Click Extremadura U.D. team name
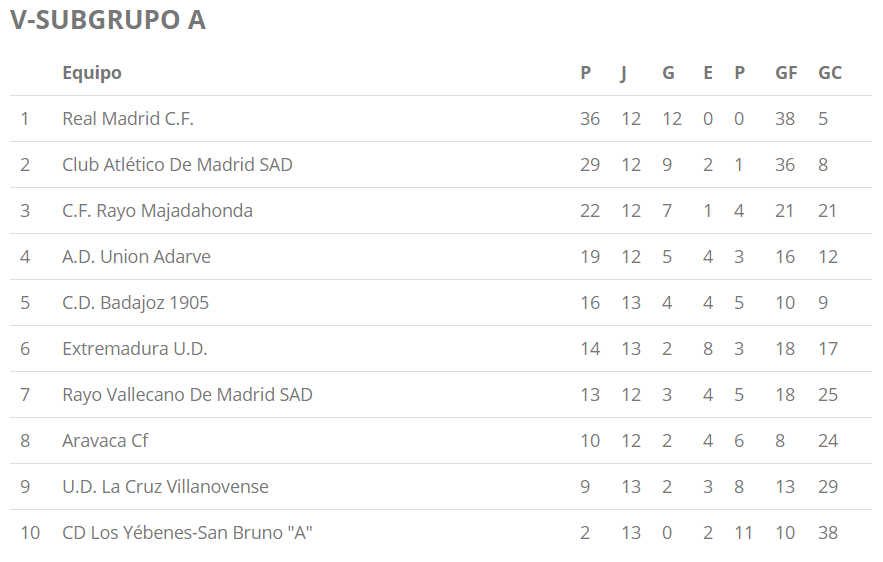 point(134,349)
